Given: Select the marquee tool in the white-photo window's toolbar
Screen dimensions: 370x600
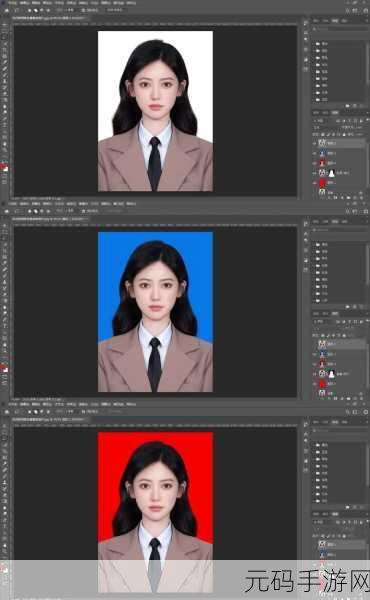Looking at the screenshot, I should coord(5,37).
